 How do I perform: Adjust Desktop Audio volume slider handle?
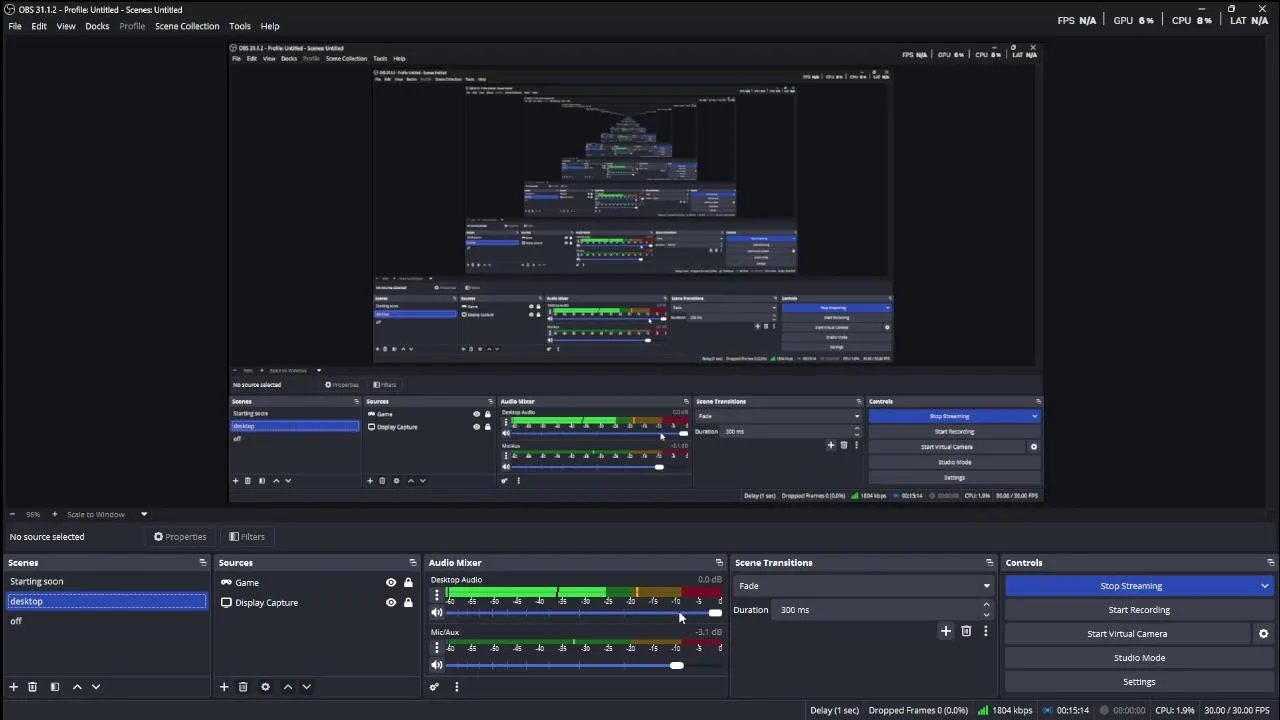click(715, 613)
